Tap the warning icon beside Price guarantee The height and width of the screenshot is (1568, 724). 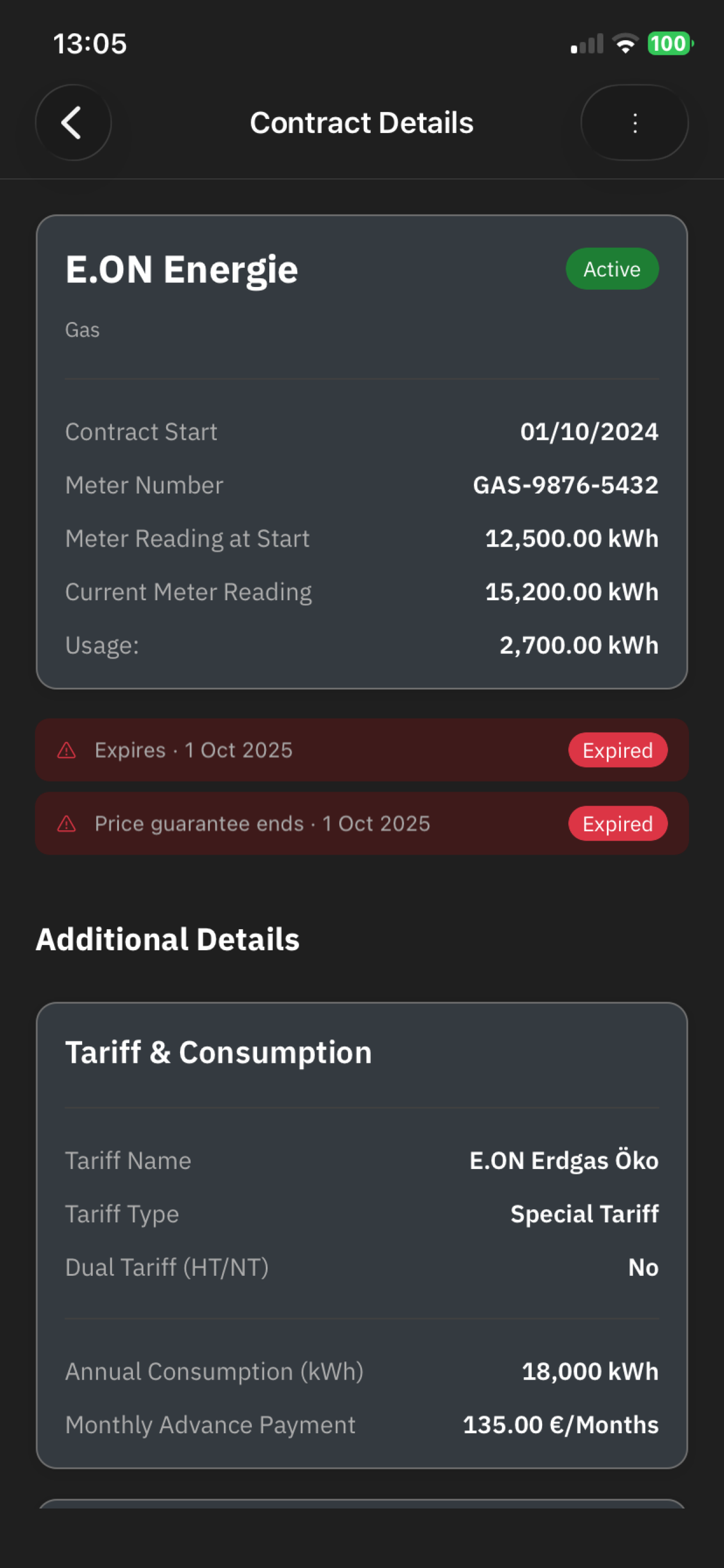66,824
